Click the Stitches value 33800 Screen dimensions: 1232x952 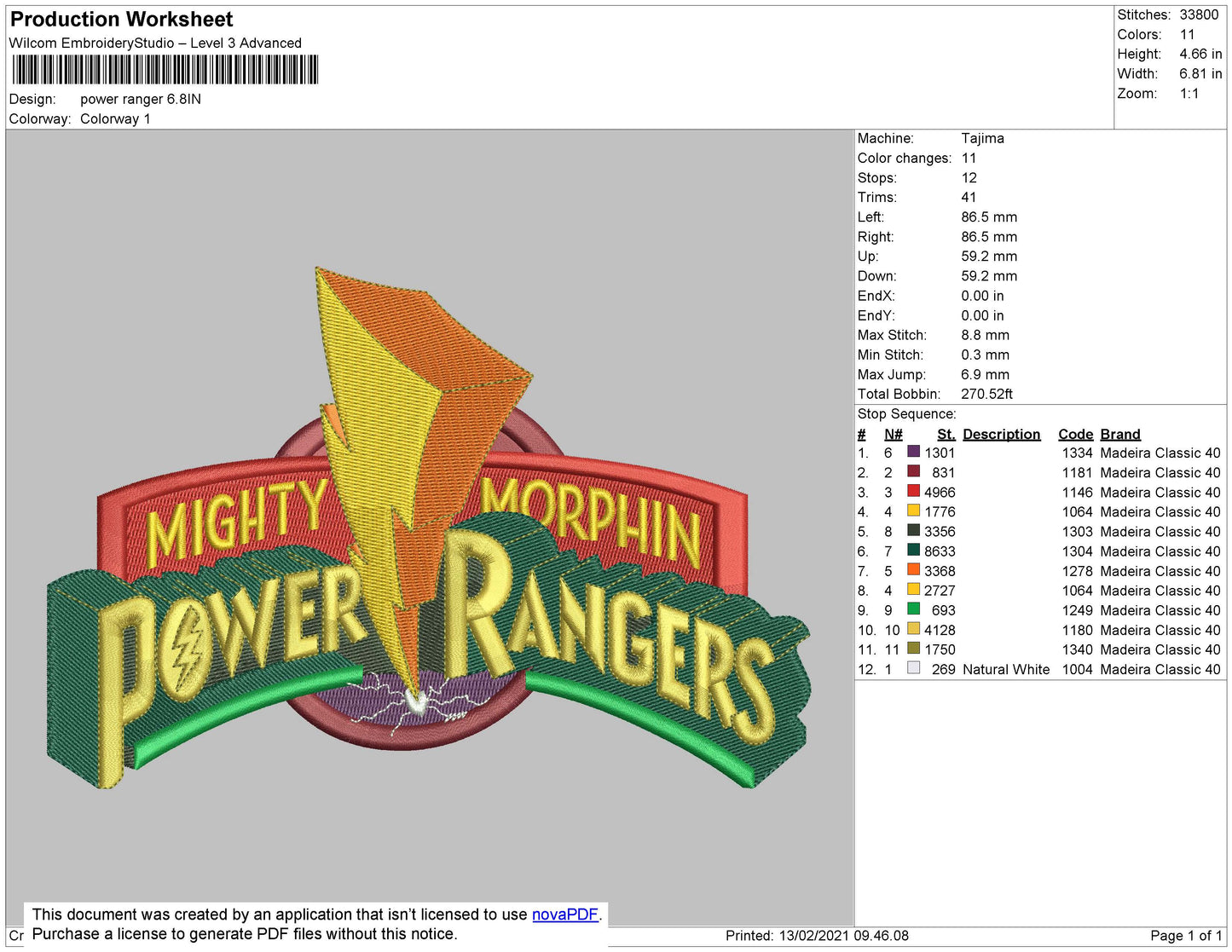click(x=1199, y=14)
